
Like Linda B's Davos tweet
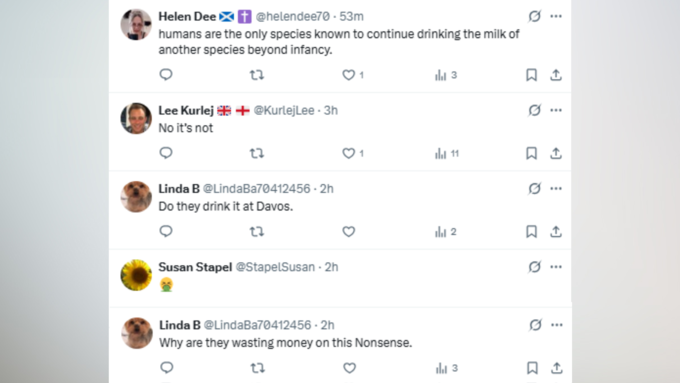[349, 231]
